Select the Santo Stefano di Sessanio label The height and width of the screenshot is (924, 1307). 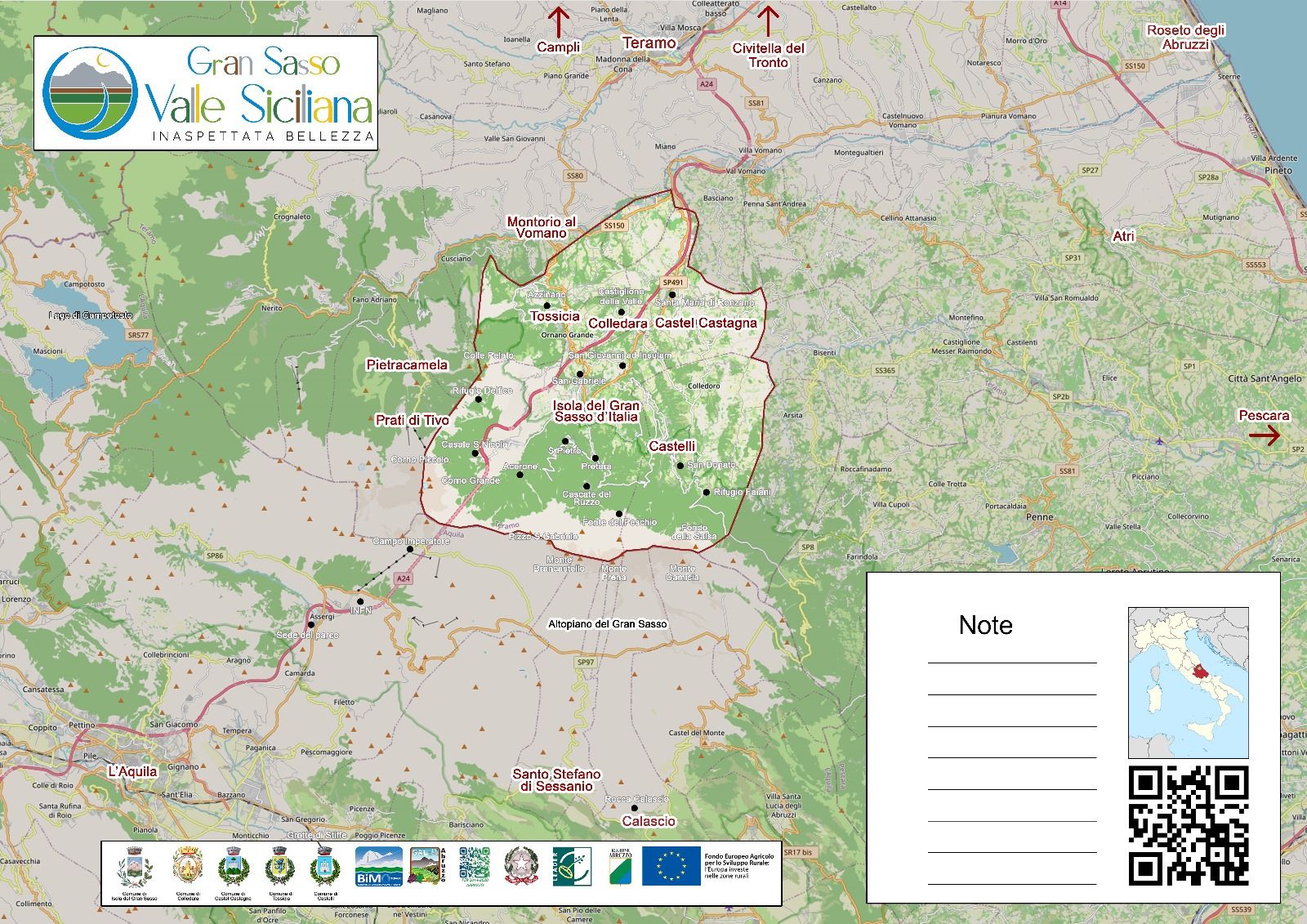556,780
